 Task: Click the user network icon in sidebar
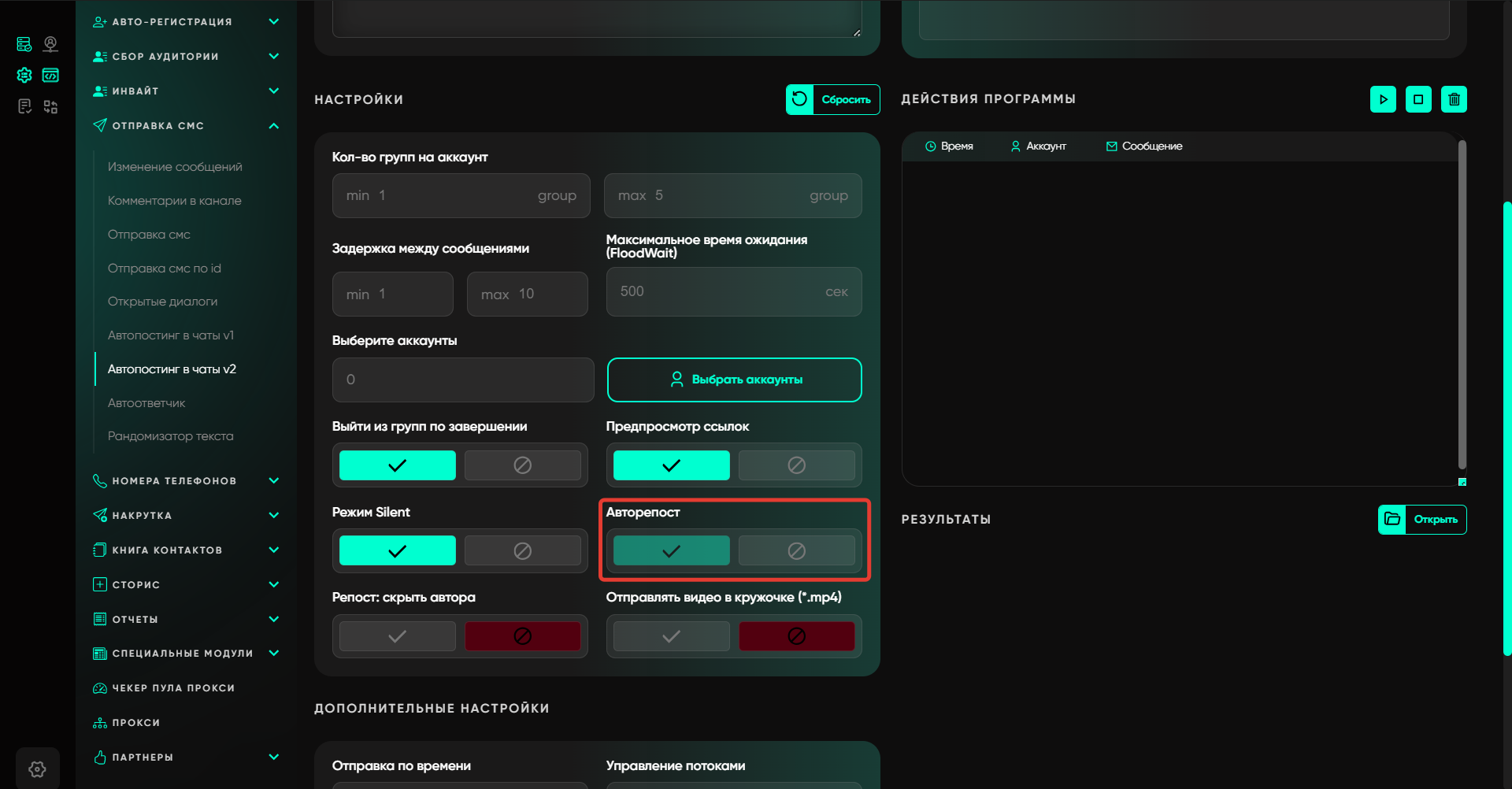pos(50,44)
